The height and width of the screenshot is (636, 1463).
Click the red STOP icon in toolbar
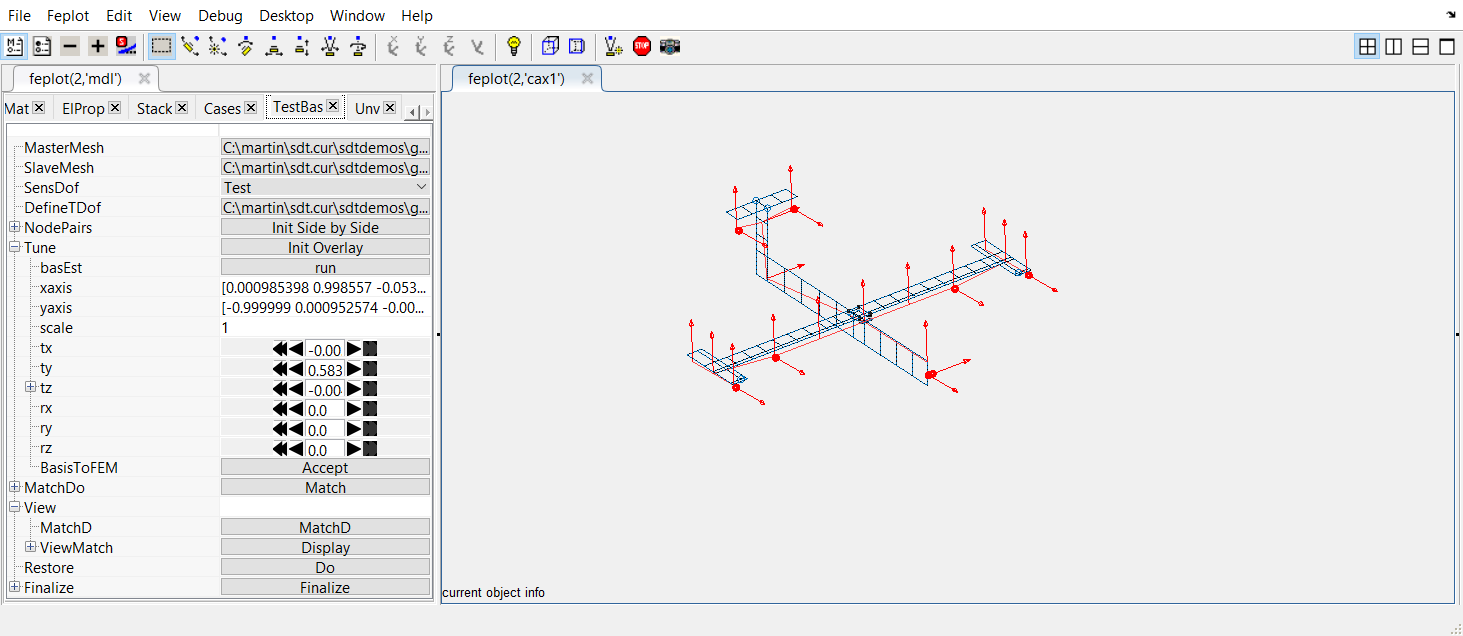tap(642, 46)
